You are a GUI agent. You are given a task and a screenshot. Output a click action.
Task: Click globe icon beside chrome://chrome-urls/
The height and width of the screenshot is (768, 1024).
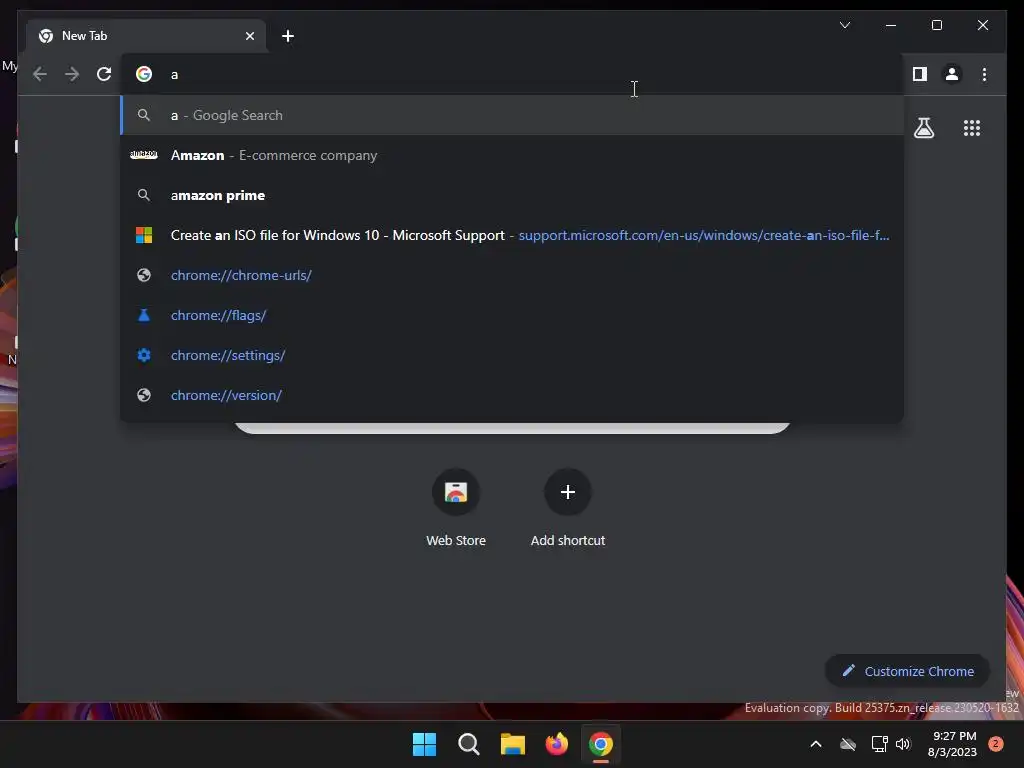(144, 275)
